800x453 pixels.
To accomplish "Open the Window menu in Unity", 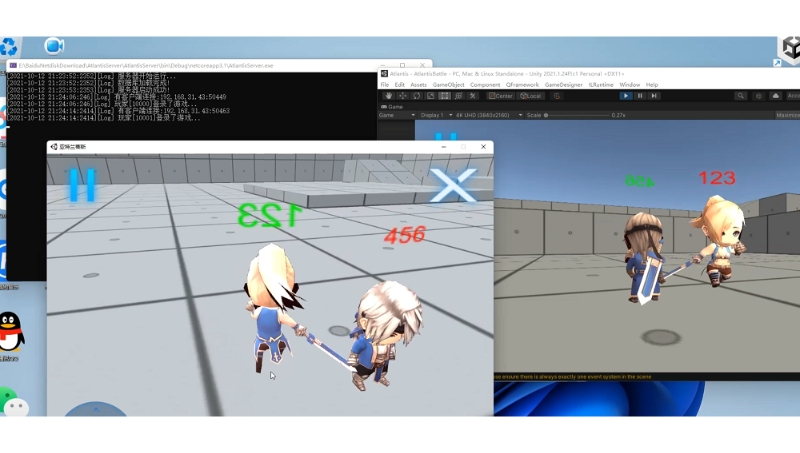I will (x=630, y=85).
